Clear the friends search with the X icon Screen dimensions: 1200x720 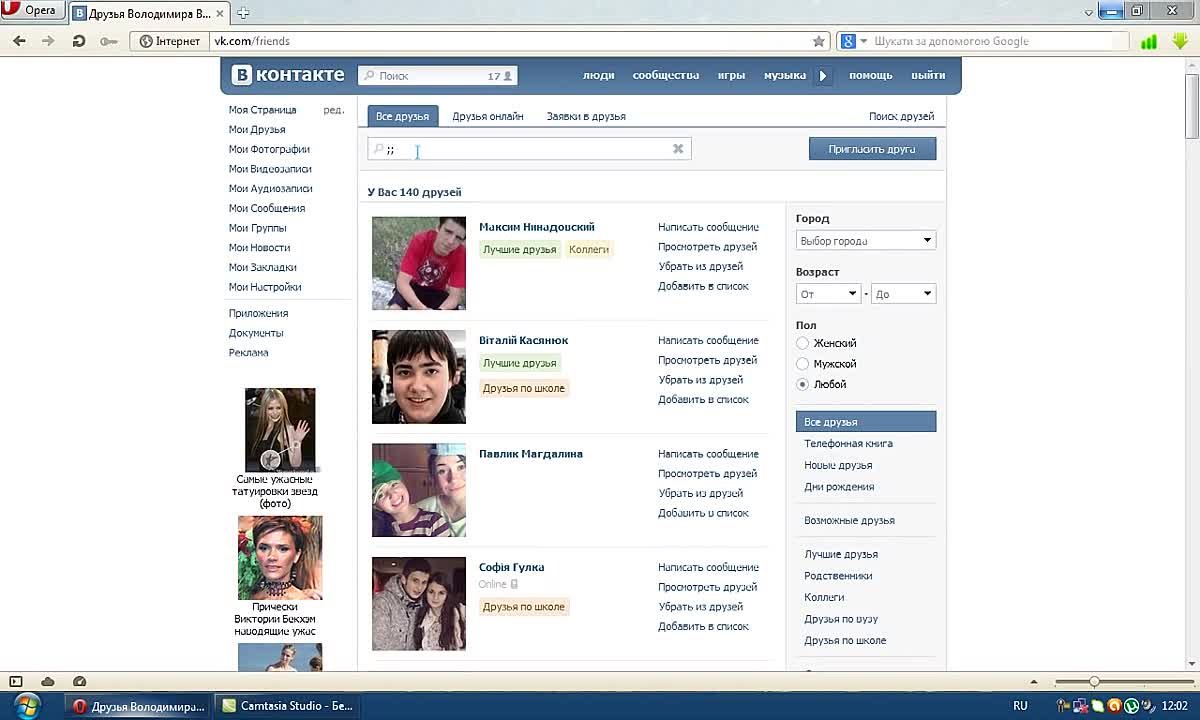(678, 149)
